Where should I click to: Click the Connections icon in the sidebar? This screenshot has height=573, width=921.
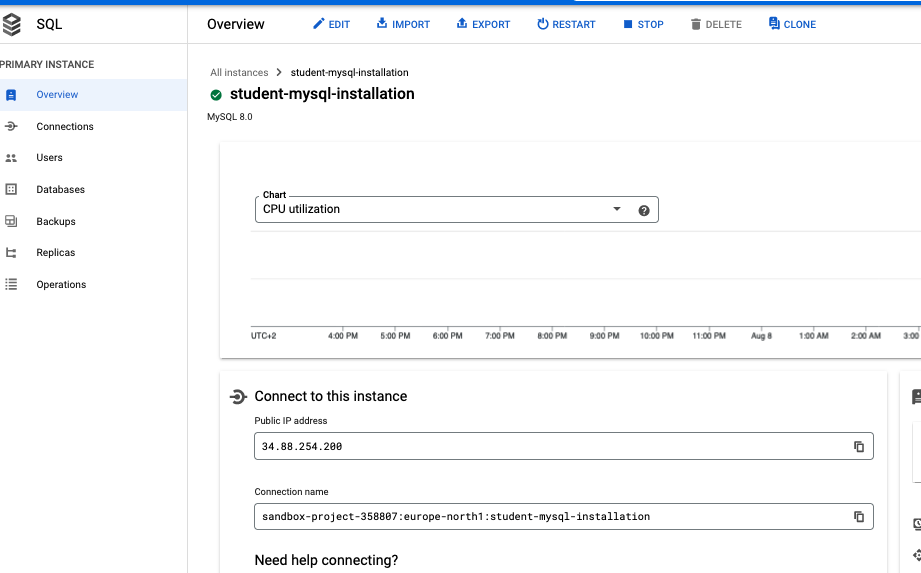pos(11,127)
